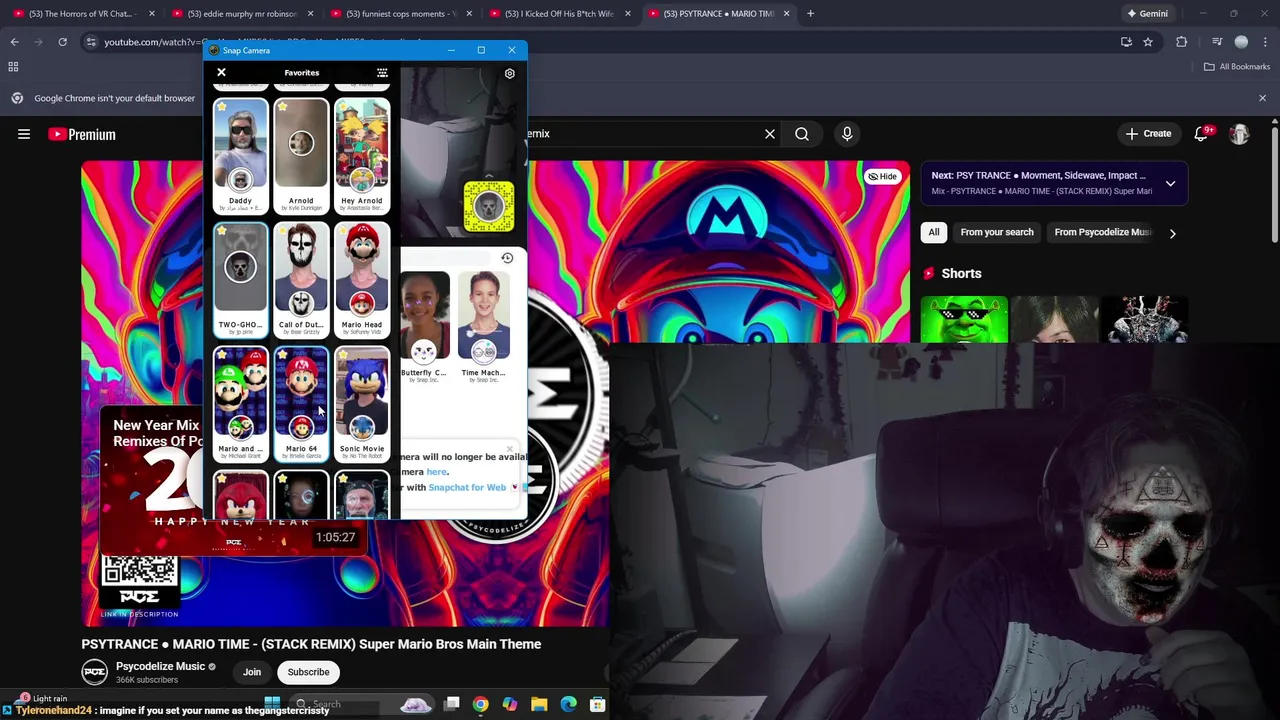Select the Time Mach... lens
The width and height of the screenshot is (1280, 720).
click(x=484, y=326)
